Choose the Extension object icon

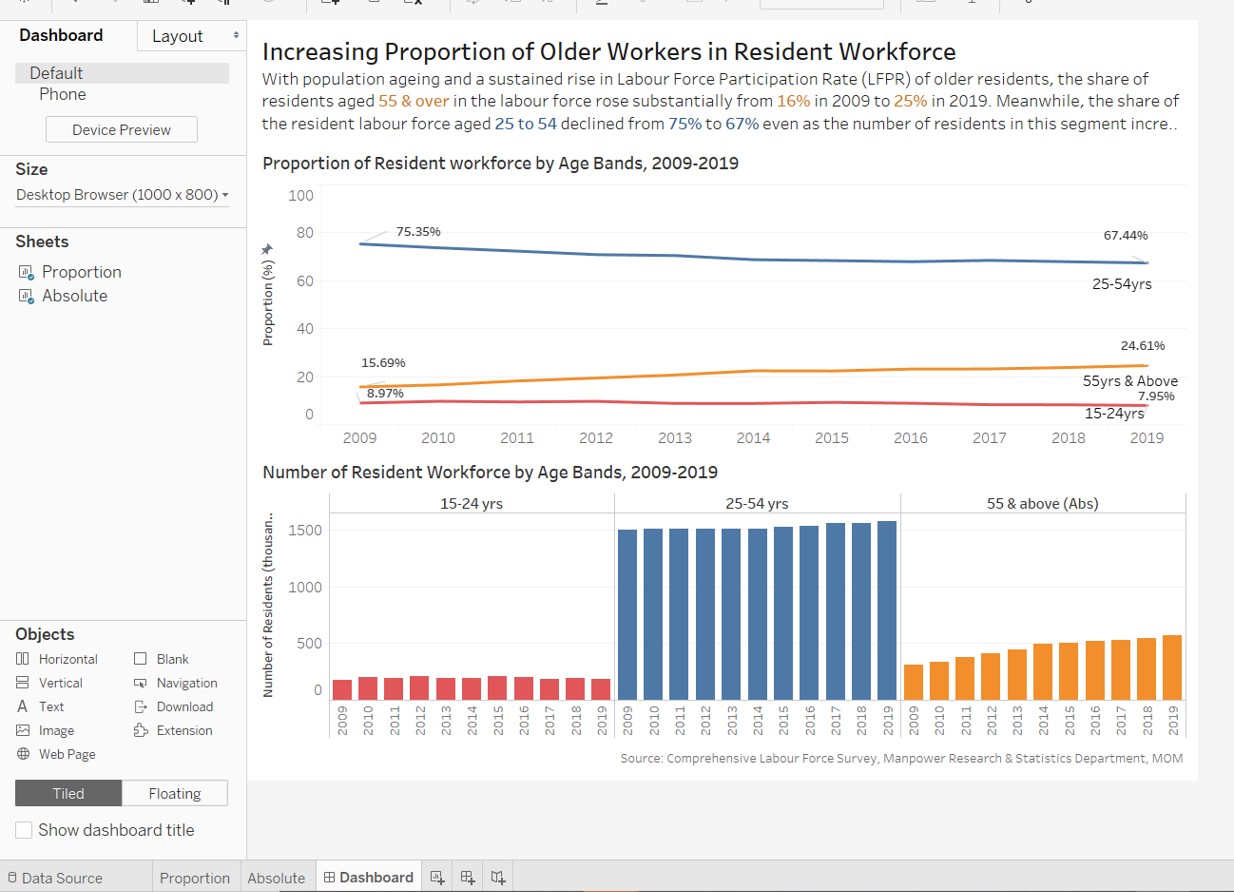[x=141, y=731]
